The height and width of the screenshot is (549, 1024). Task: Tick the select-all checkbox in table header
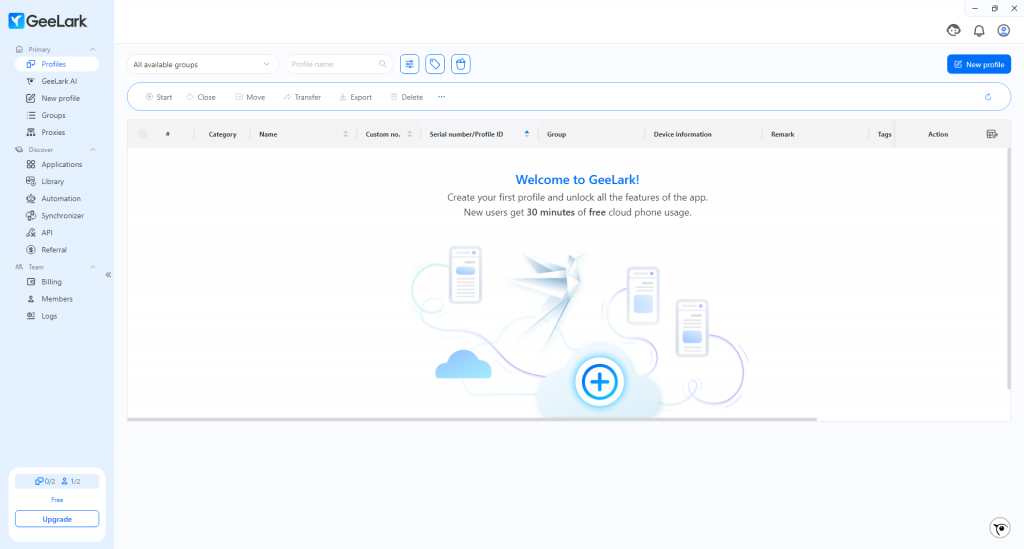[x=142, y=134]
